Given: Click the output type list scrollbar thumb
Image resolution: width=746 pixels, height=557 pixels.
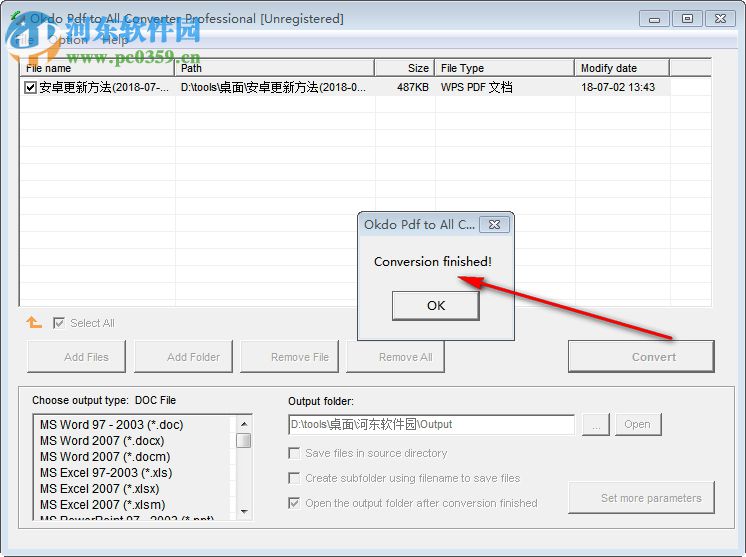Looking at the screenshot, I should (244, 440).
